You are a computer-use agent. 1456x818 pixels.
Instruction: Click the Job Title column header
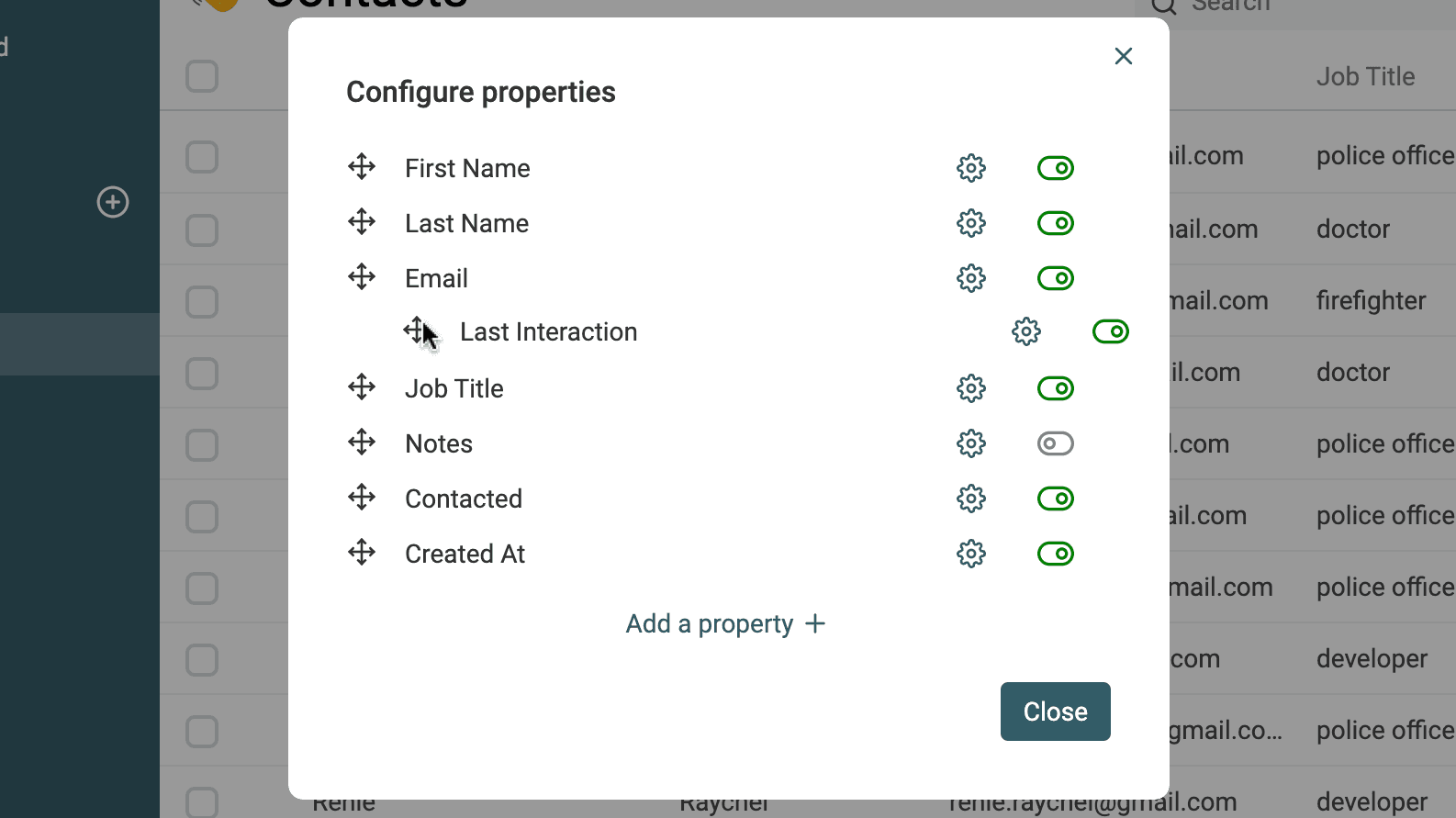click(1366, 76)
